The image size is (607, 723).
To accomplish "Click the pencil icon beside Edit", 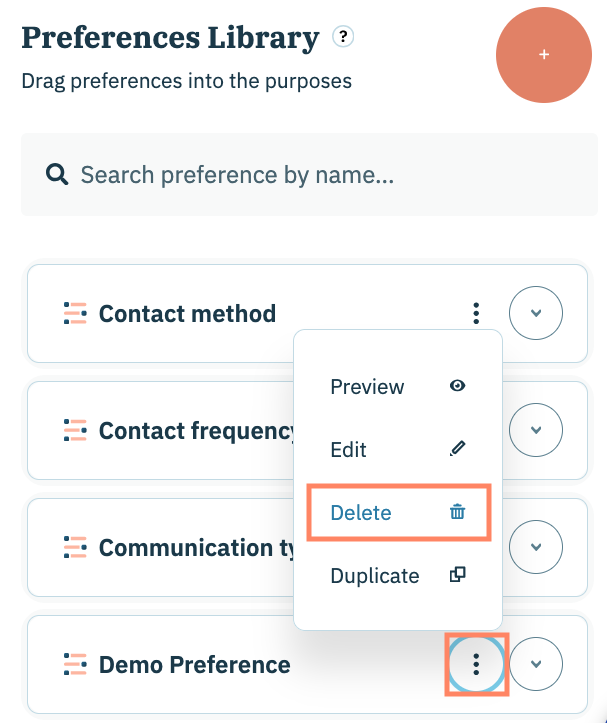I will click(x=457, y=449).
